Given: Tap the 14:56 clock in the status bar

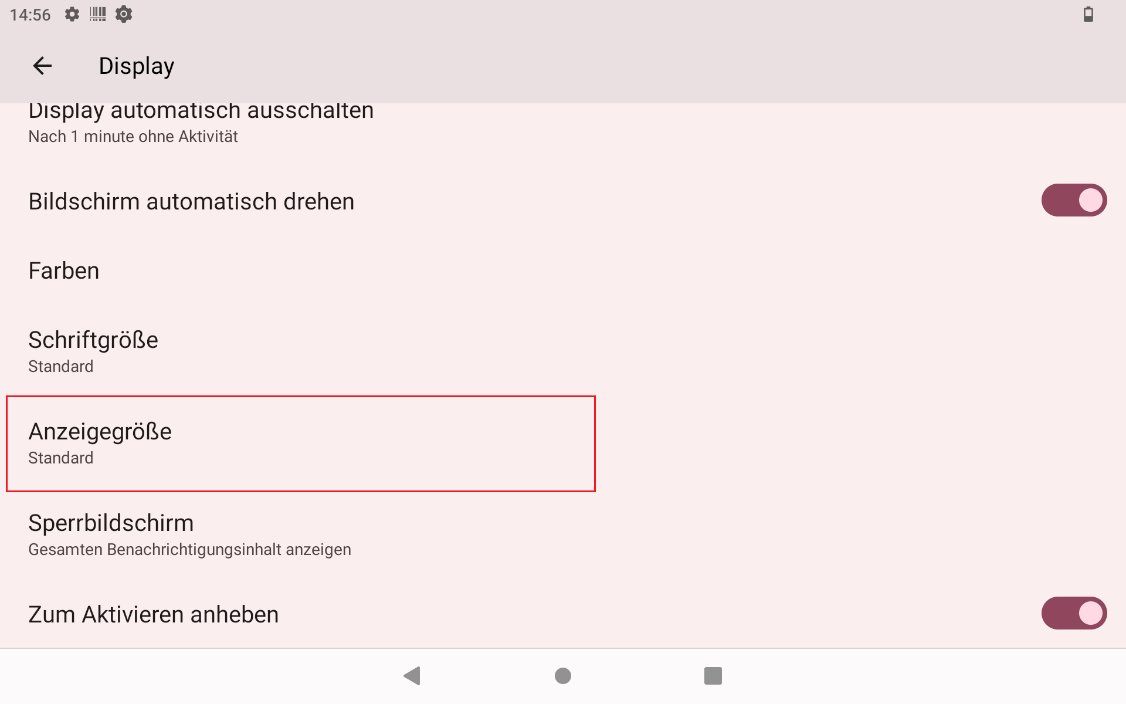Looking at the screenshot, I should [30, 15].
